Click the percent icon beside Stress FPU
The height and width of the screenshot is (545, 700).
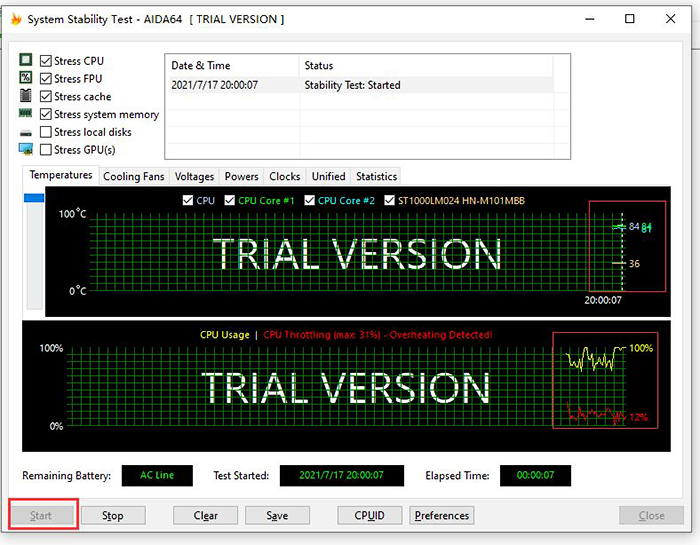26,78
